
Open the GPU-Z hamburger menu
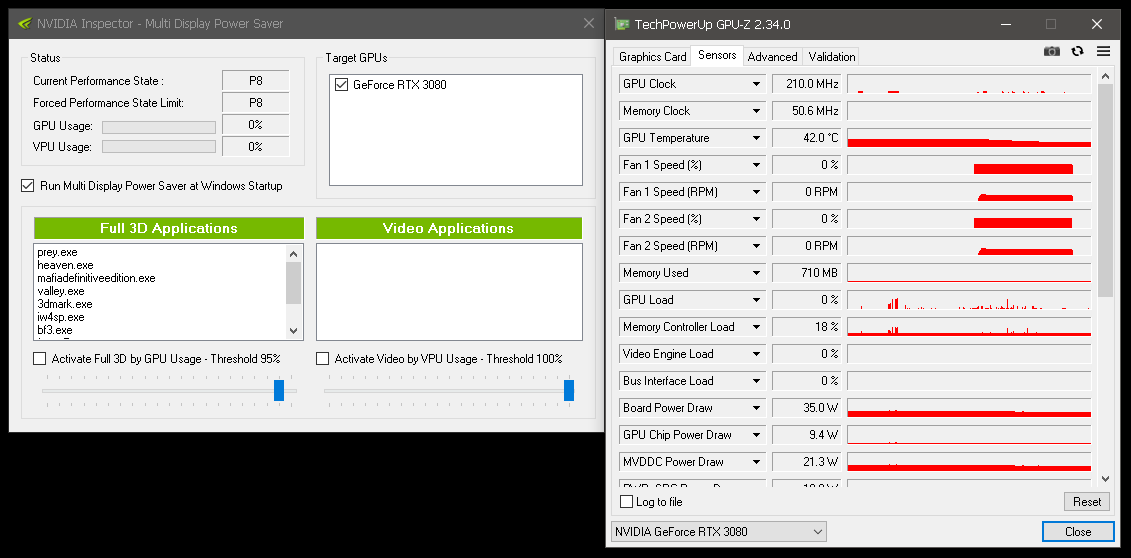tap(1103, 51)
